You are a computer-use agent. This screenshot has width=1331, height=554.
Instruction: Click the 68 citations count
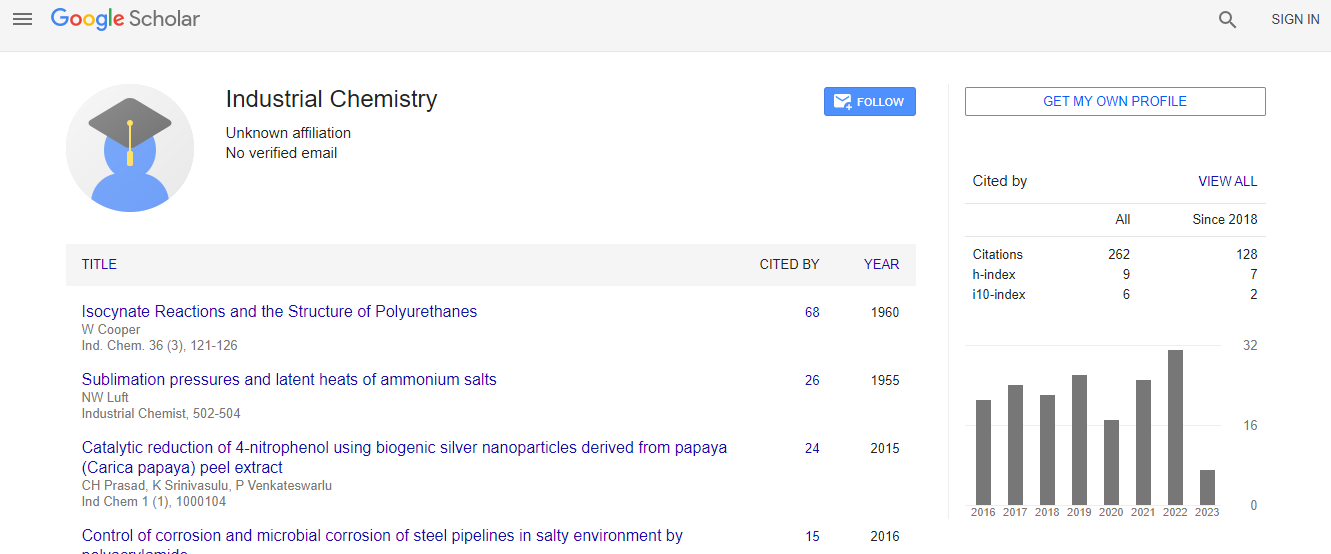coord(812,312)
